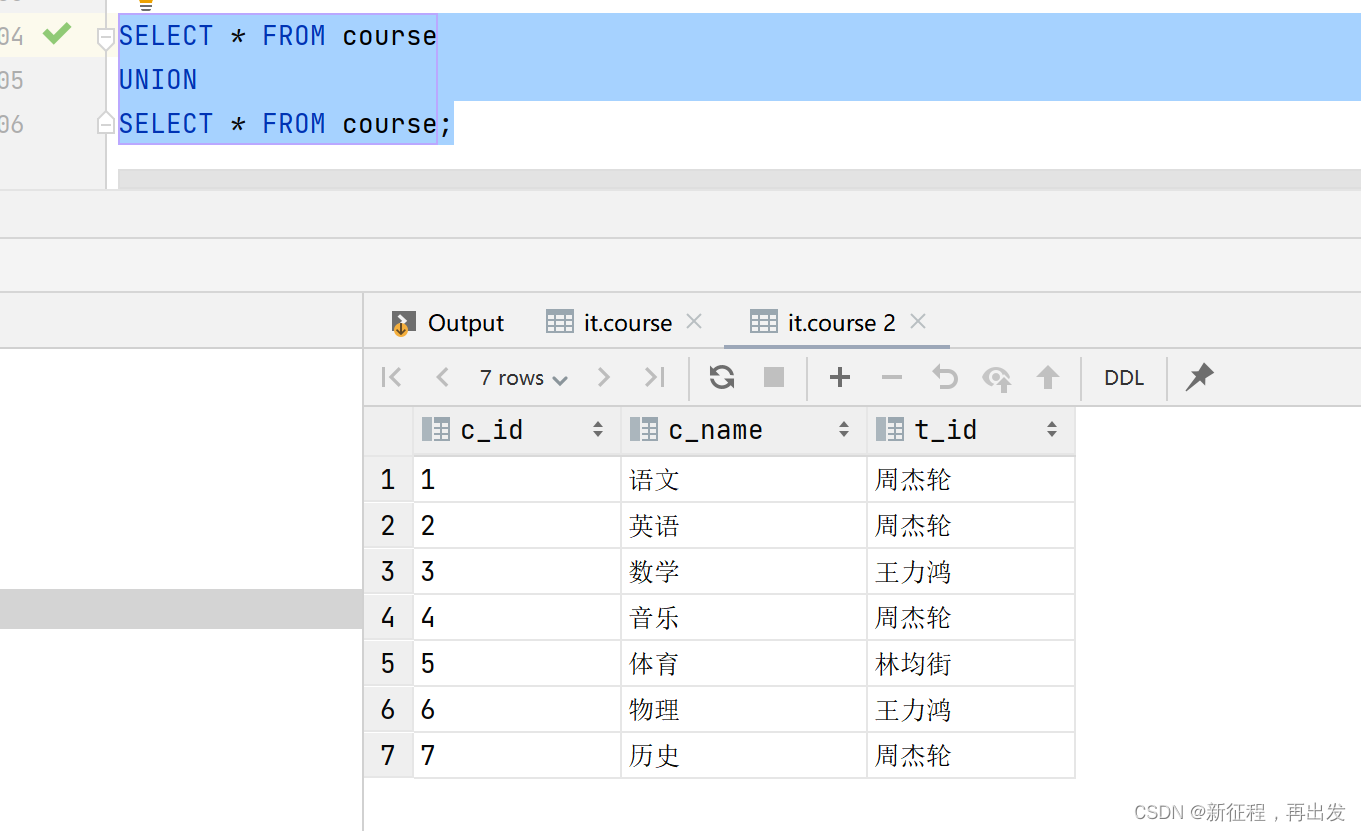Click the c_id column table icon
This screenshot has height=831, width=1361.
pos(436,430)
